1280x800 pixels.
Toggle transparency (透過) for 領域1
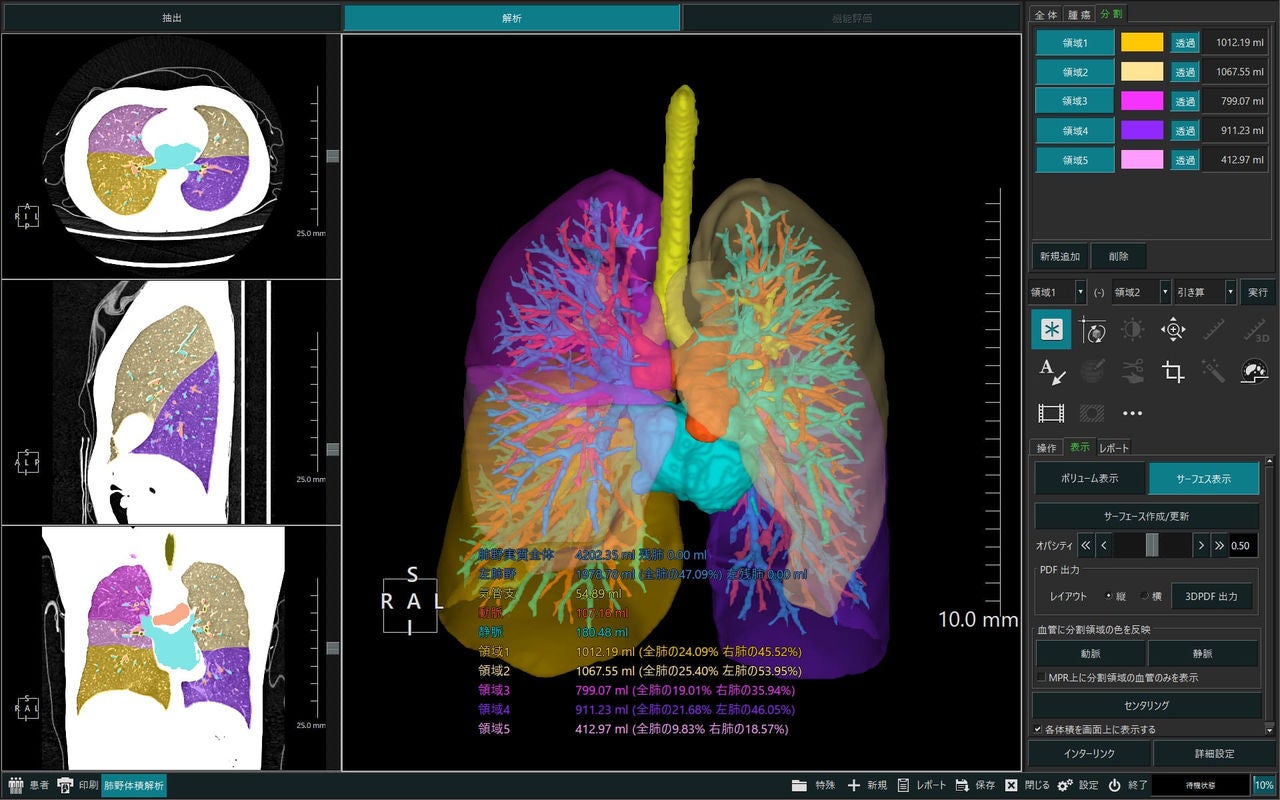point(1185,43)
